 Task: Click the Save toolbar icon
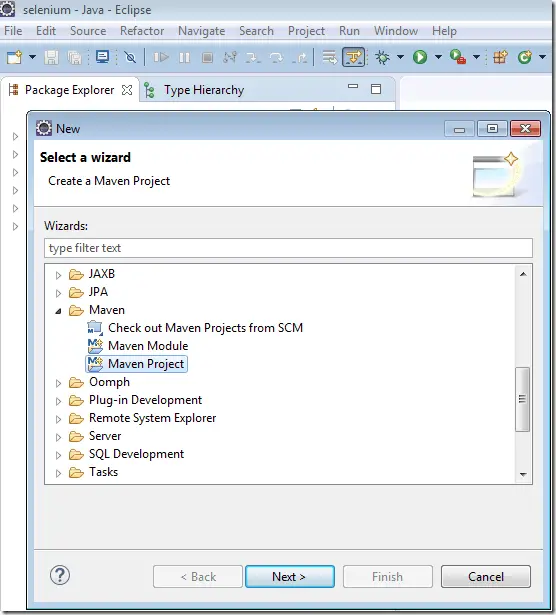click(51, 58)
